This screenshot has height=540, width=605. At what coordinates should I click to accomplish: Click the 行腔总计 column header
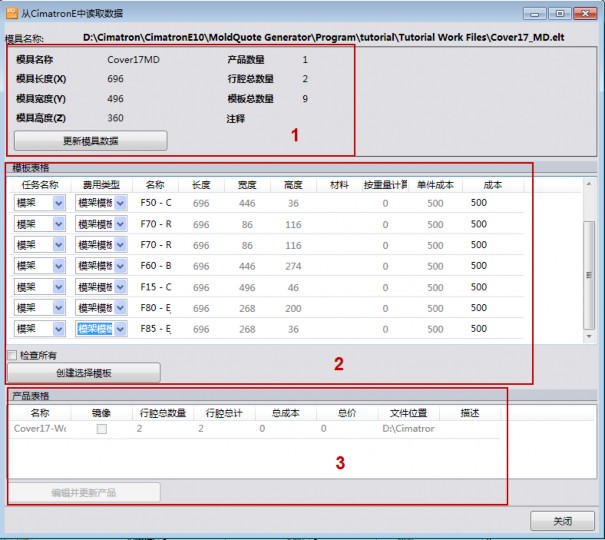pos(224,413)
